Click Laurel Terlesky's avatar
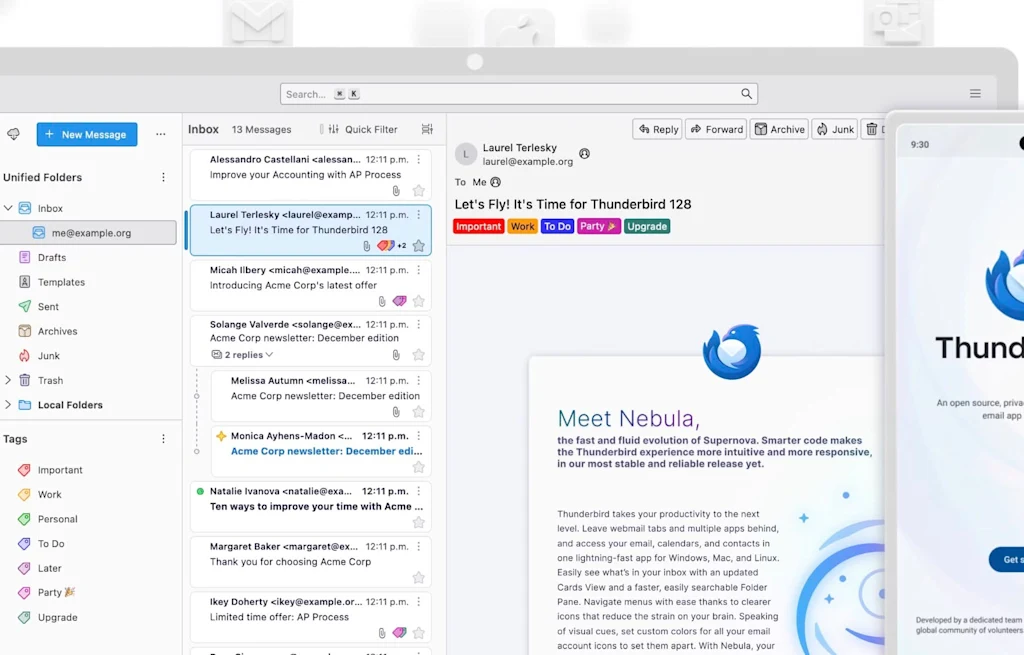Screen dimensions: 1024x655 tap(466, 154)
